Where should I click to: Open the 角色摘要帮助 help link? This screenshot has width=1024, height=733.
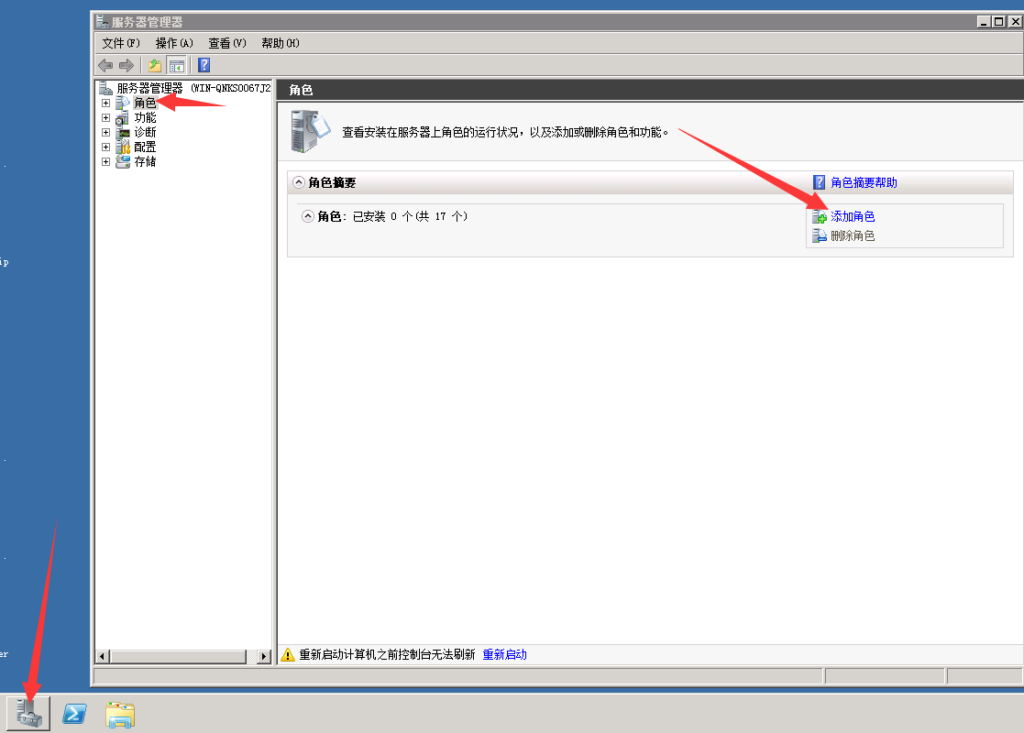(863, 183)
